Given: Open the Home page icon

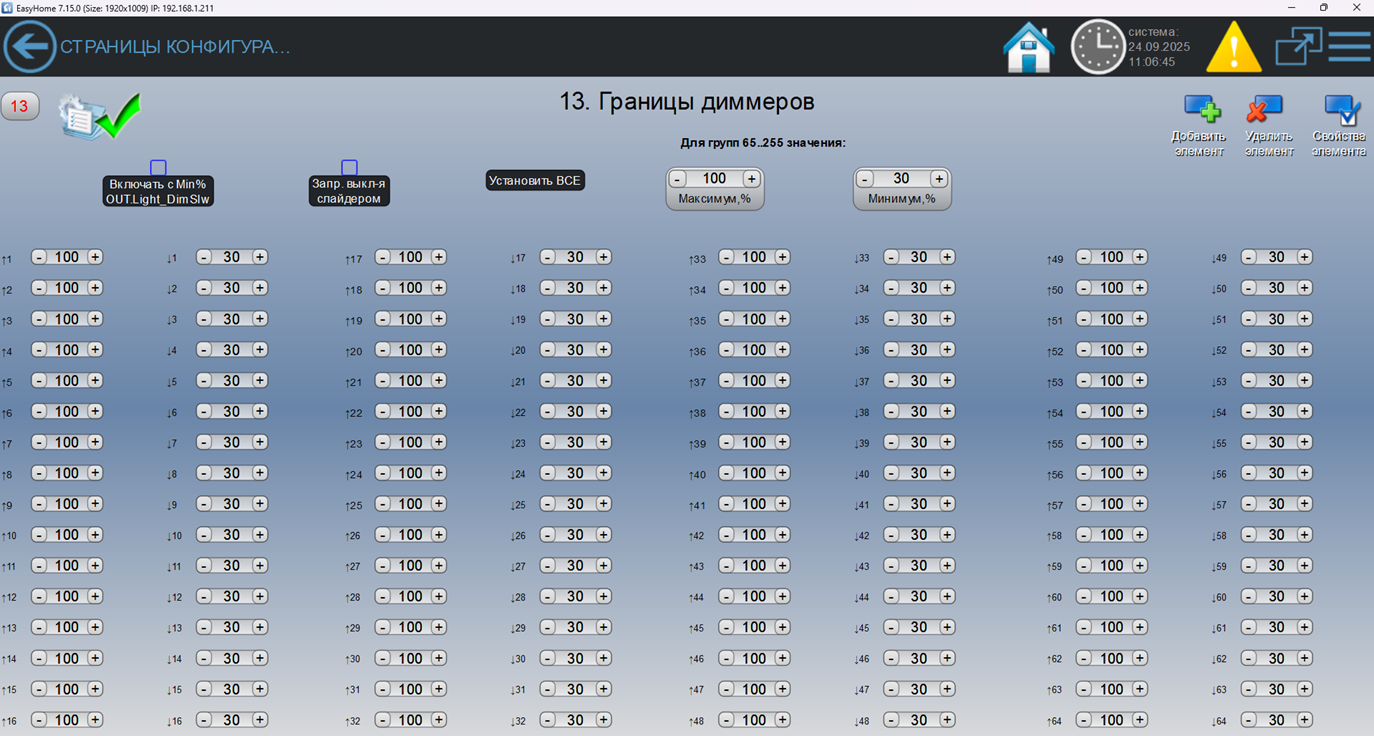Looking at the screenshot, I should [x=1029, y=47].
